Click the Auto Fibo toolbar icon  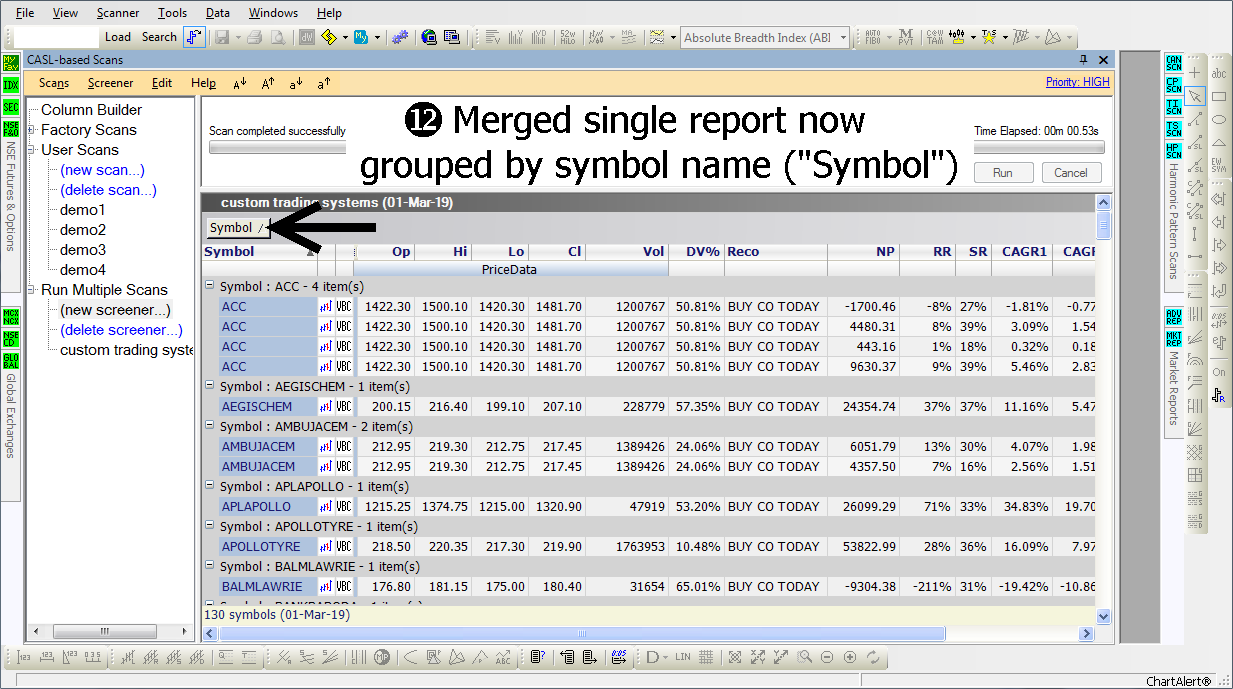[x=873, y=38]
